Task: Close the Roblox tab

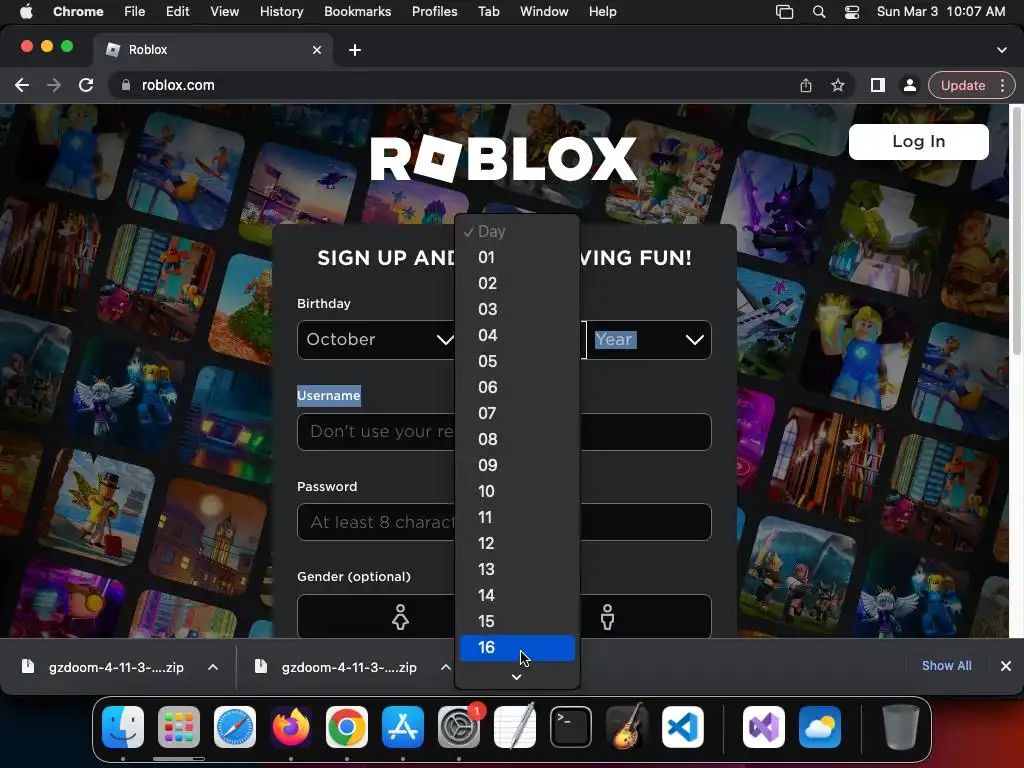Action: pyautogui.click(x=317, y=50)
